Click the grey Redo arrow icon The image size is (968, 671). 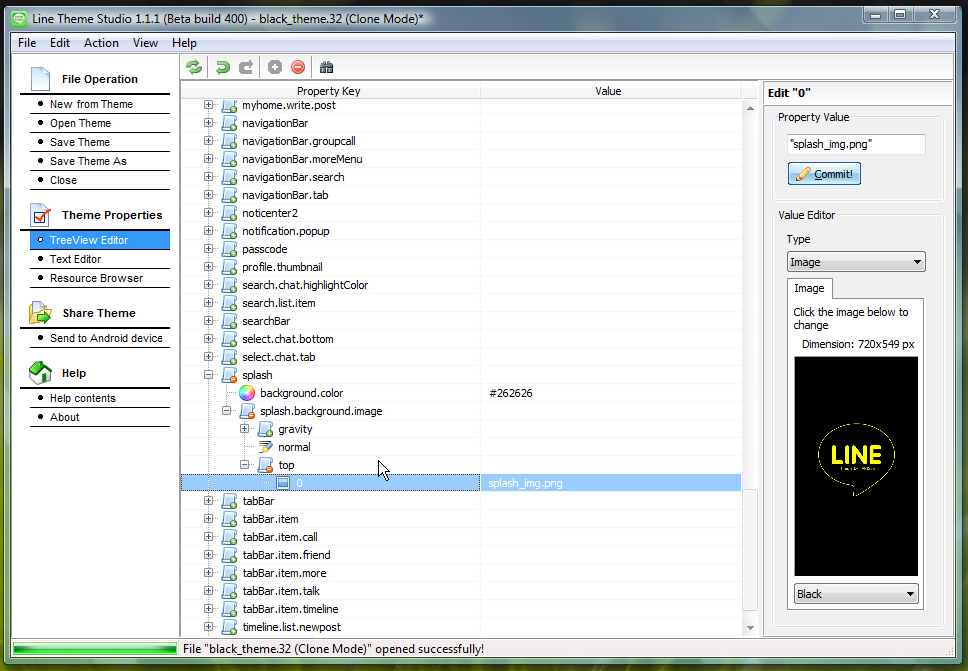tap(245, 67)
